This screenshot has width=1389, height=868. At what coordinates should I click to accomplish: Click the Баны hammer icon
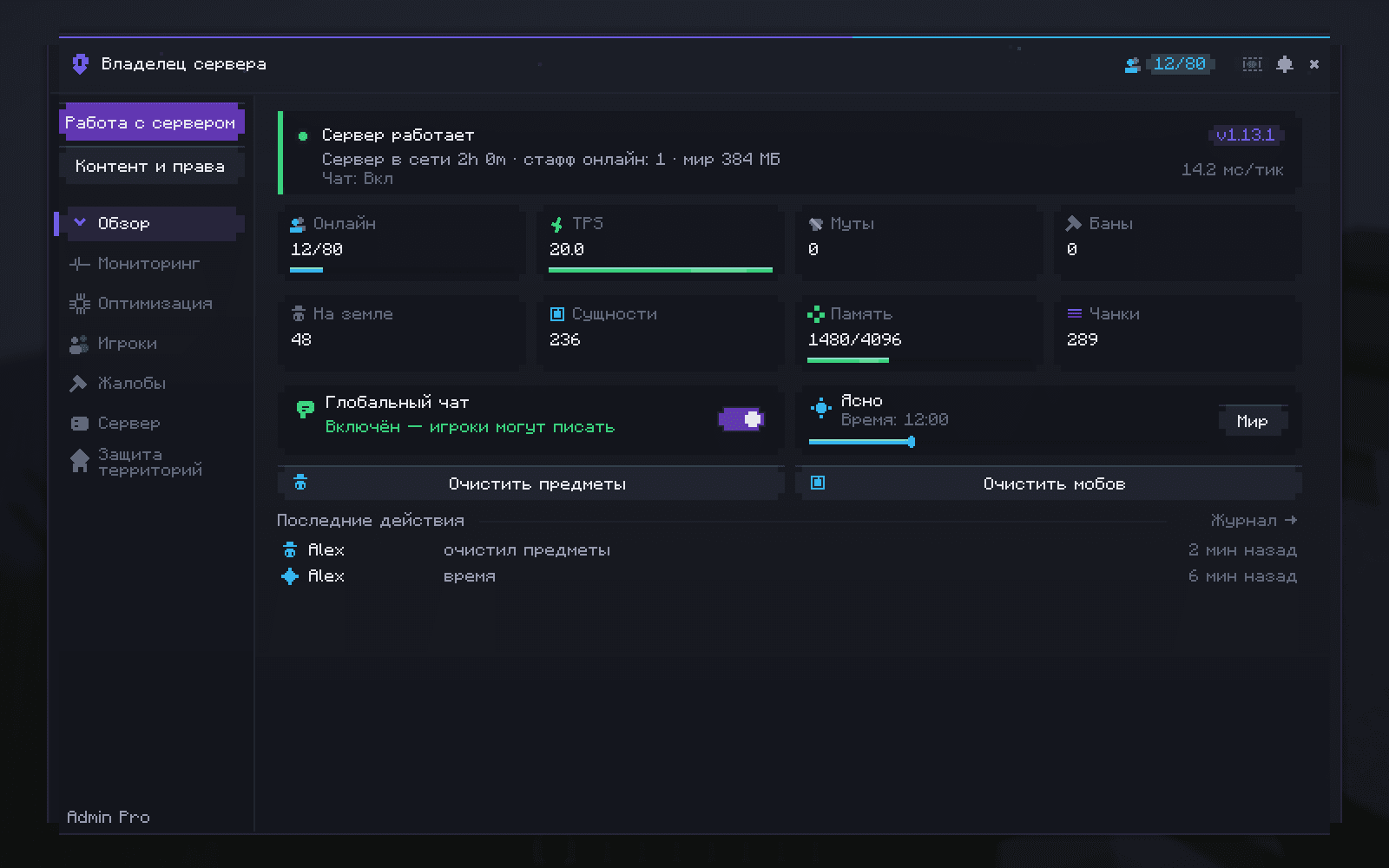(x=1073, y=224)
